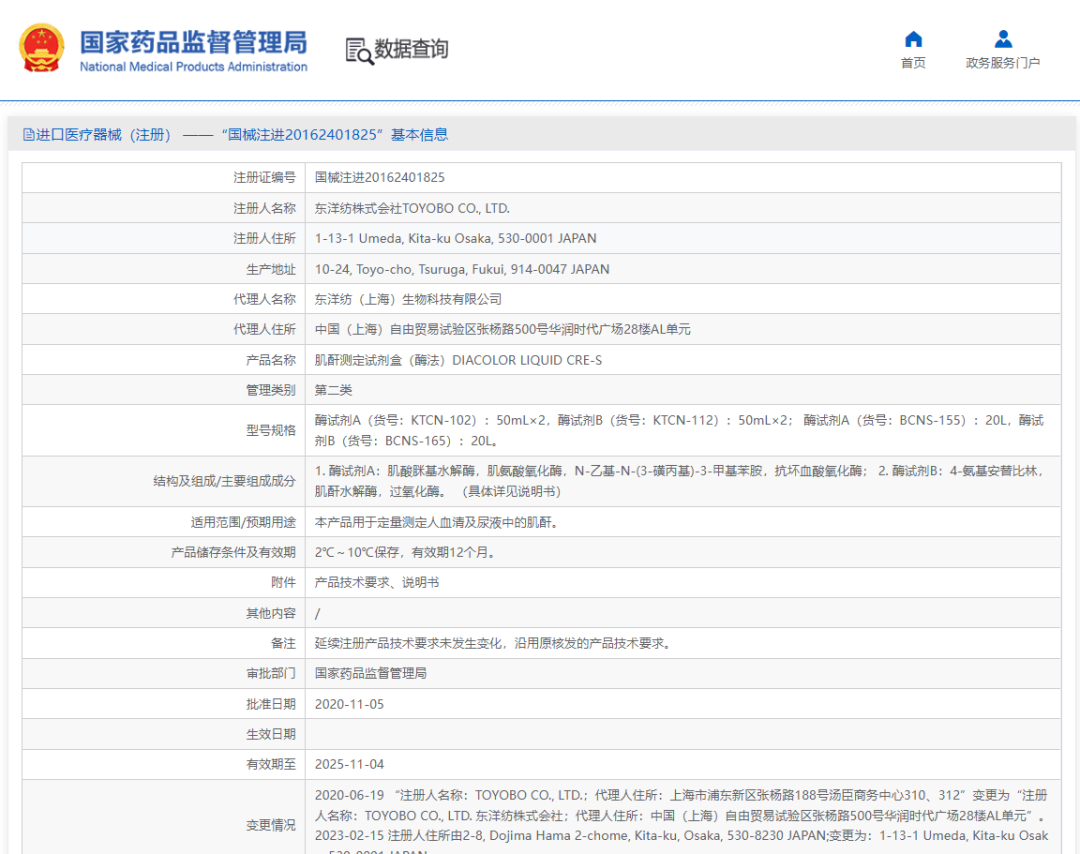Click the expiry date 2025-11-04
Image resolution: width=1080 pixels, height=854 pixels.
349,765
